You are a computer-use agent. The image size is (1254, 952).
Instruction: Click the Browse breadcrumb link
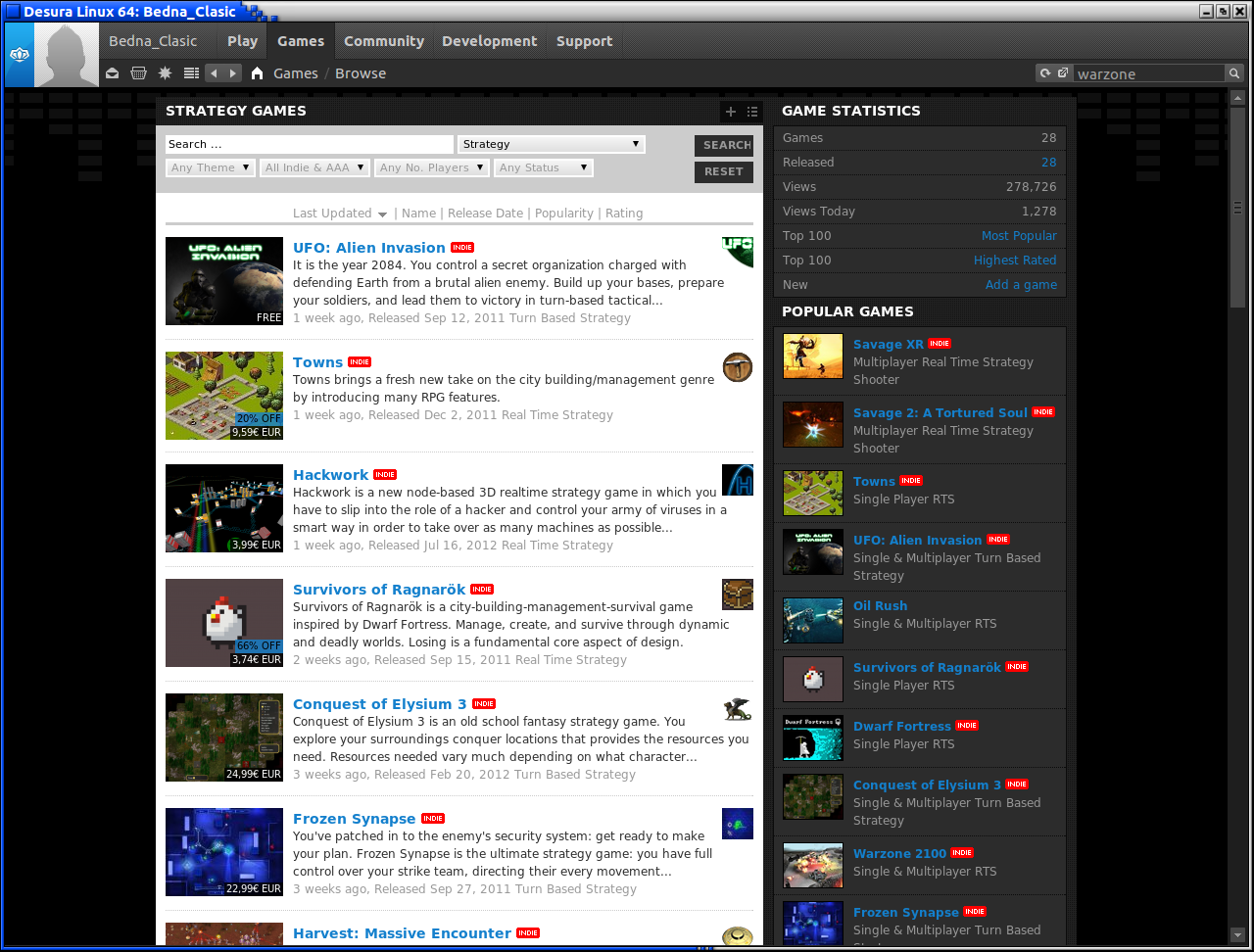coord(361,73)
